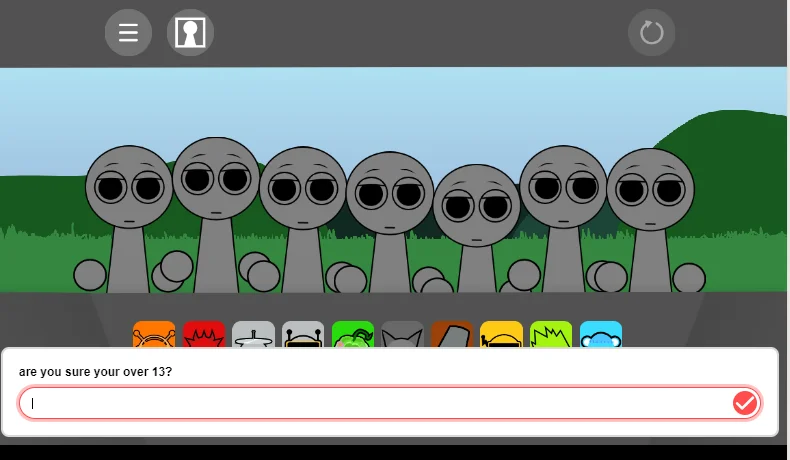Select the brown character icon

pos(452,334)
